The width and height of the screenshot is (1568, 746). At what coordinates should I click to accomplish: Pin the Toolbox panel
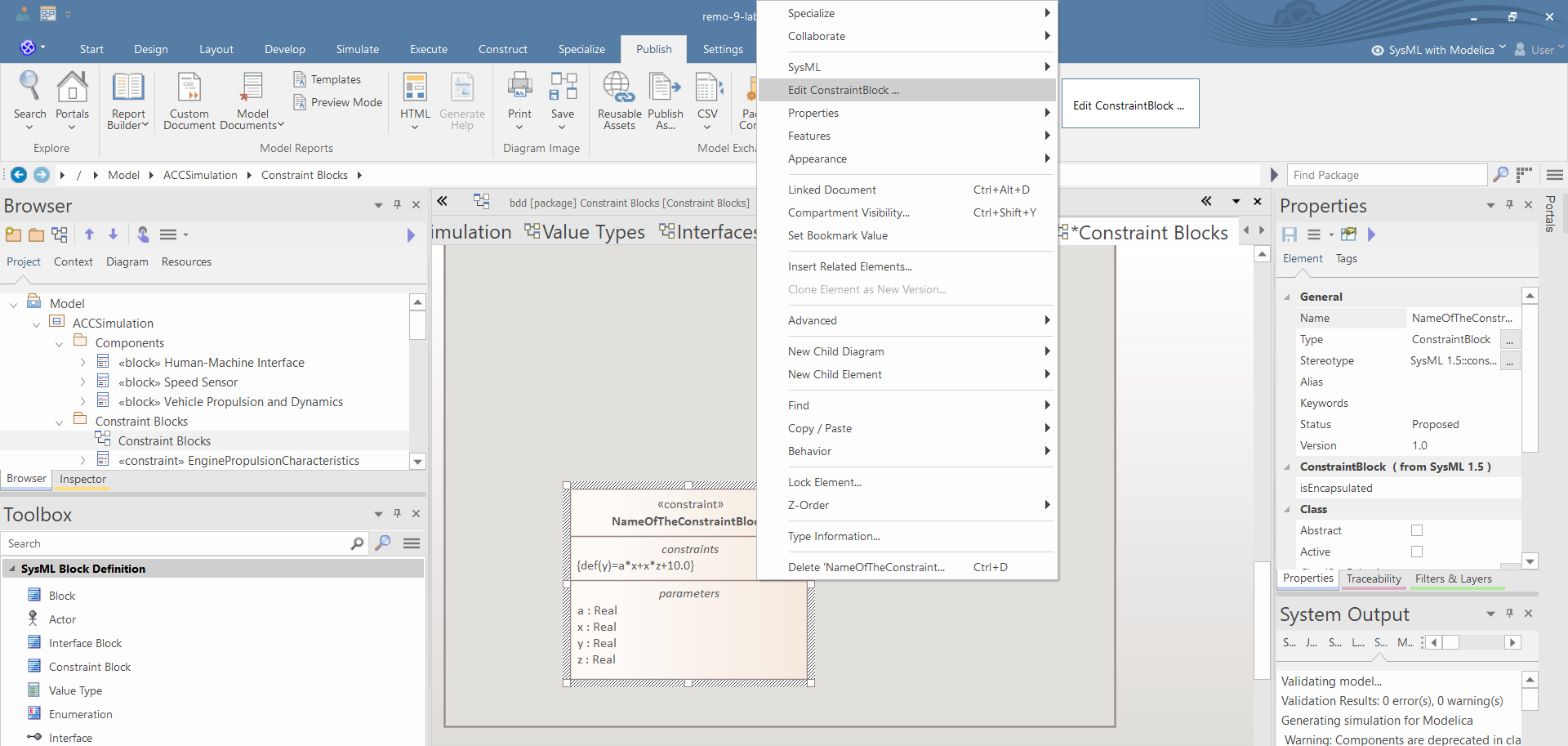398,514
